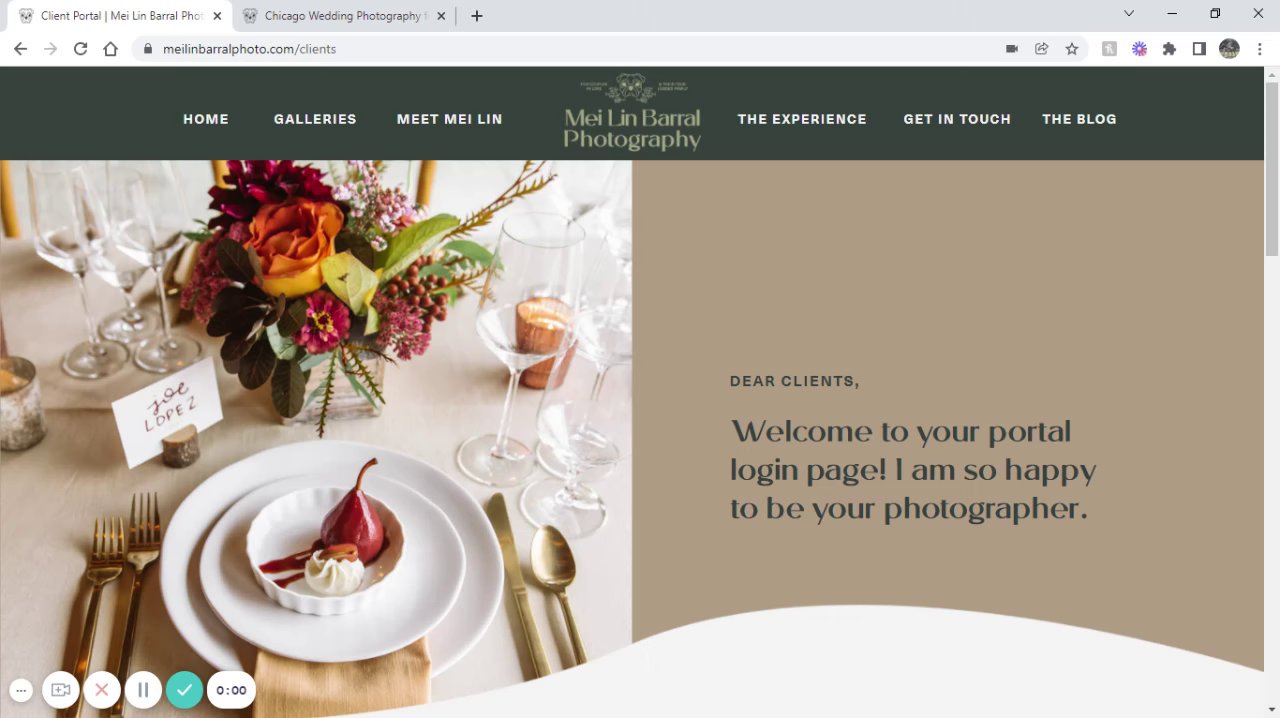Screen dimensions: 1280x718
Task: Finish recording with the green checkmark
Action: pos(184,690)
